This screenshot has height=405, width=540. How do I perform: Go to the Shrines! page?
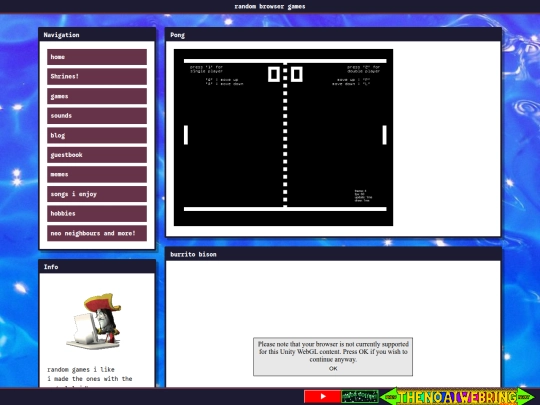(97, 76)
